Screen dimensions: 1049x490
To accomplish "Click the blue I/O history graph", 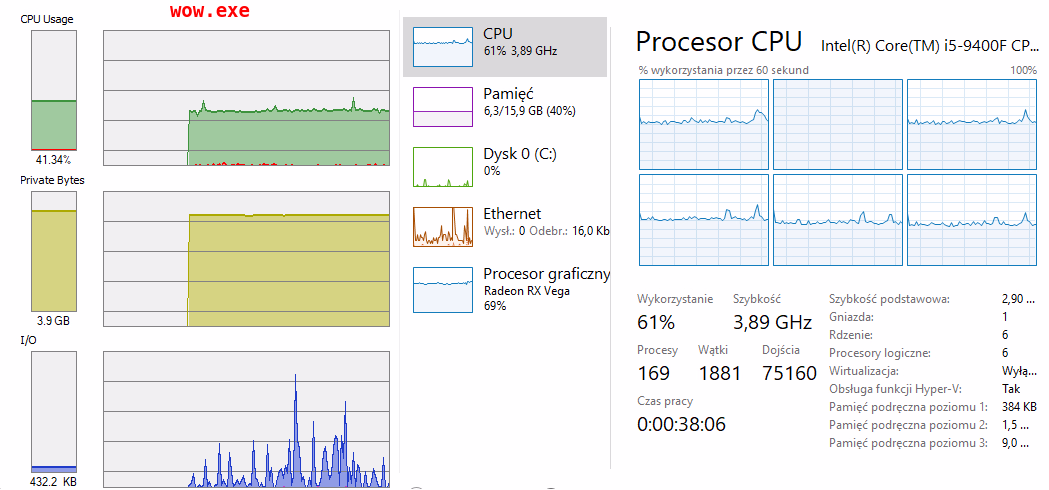I will 246,420.
